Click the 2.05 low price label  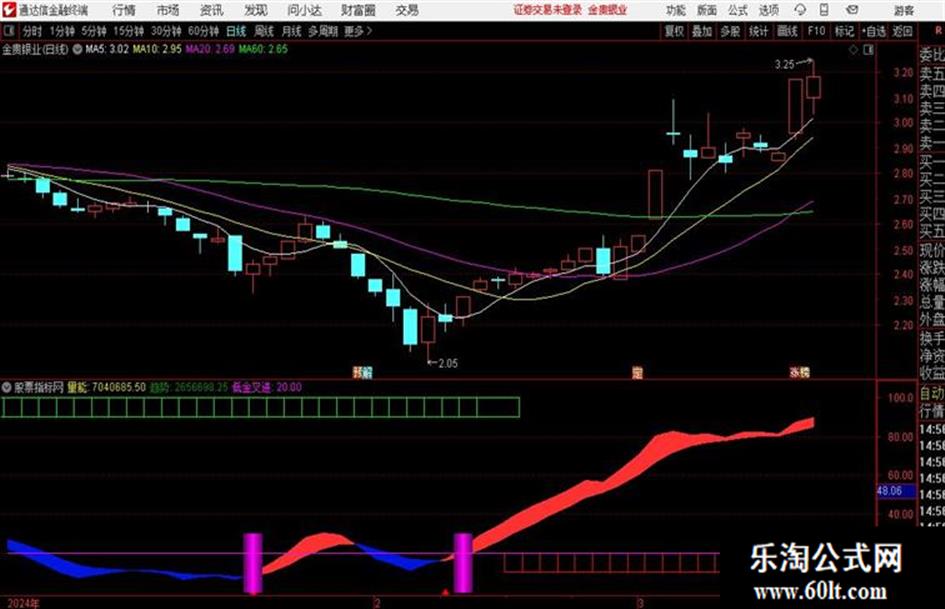pos(448,363)
